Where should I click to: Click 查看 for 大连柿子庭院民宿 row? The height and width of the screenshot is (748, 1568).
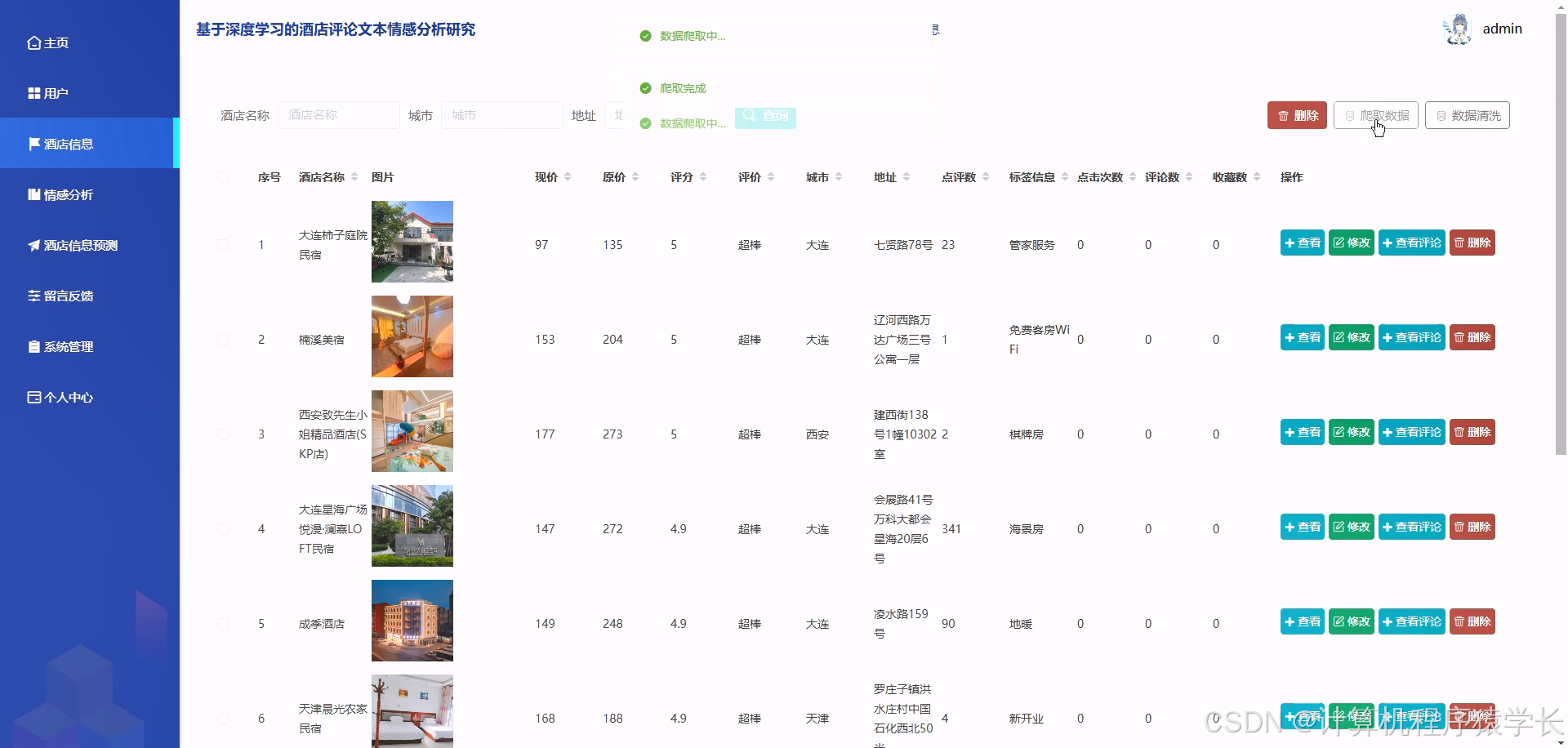(1303, 243)
